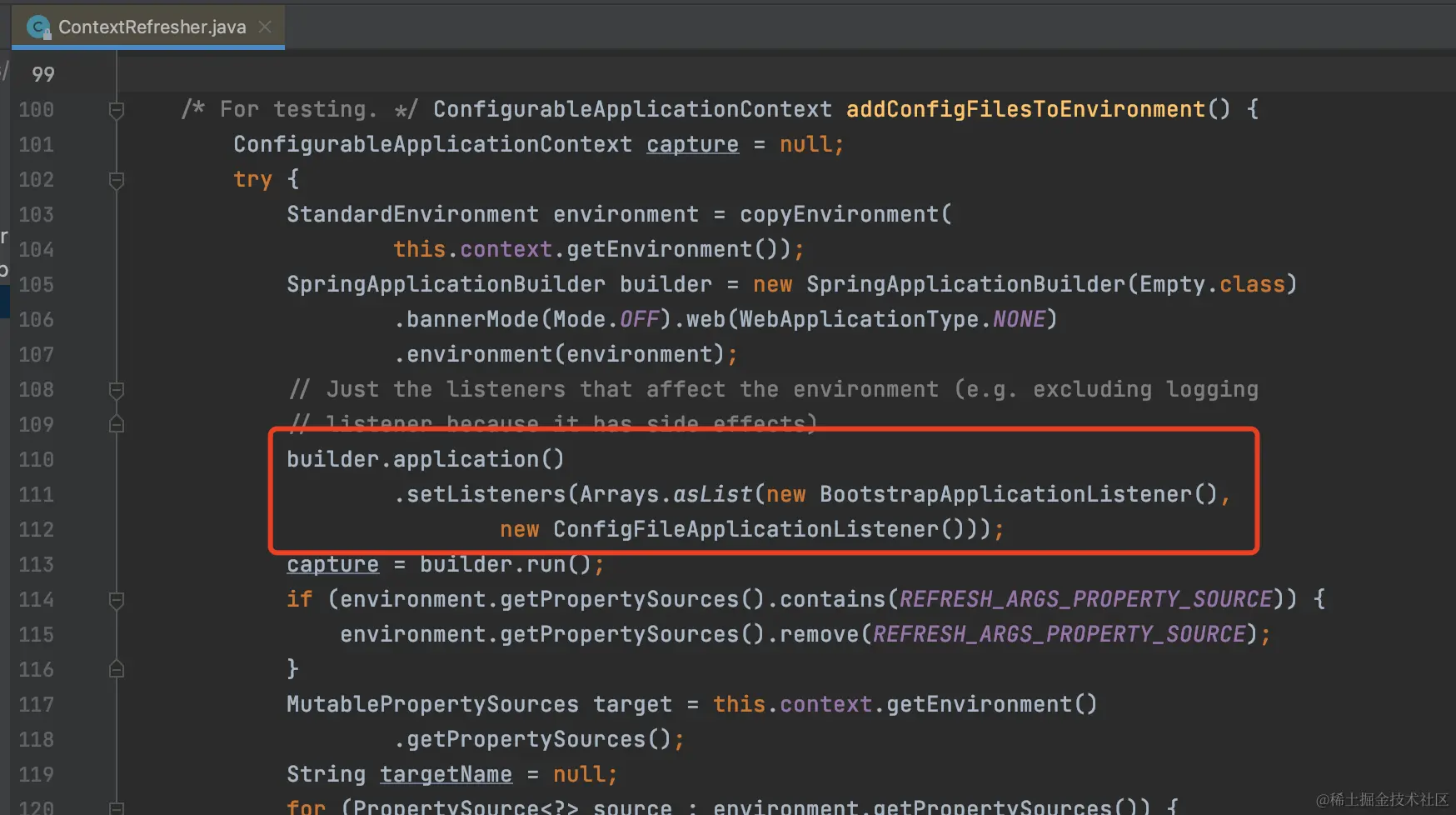
Task: Click the italic OFF constant on line 106
Action: click(640, 319)
